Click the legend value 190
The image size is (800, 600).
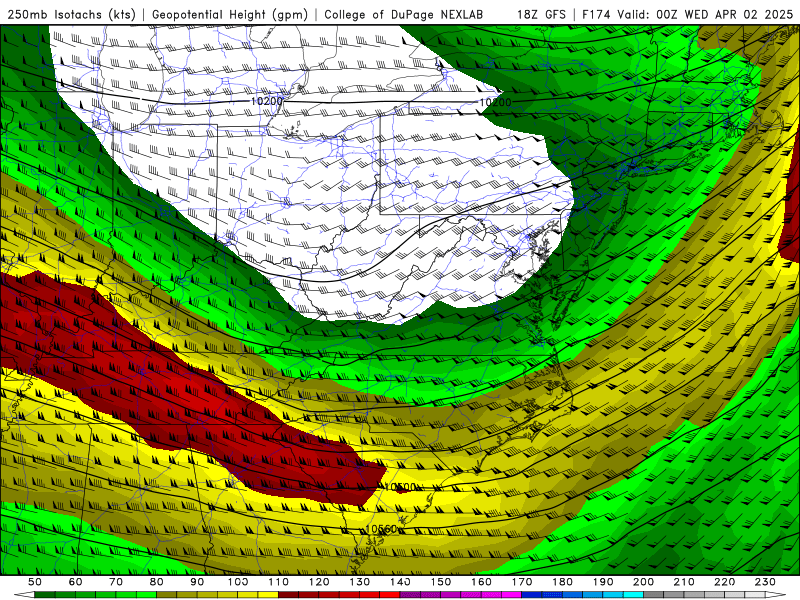click(x=604, y=582)
